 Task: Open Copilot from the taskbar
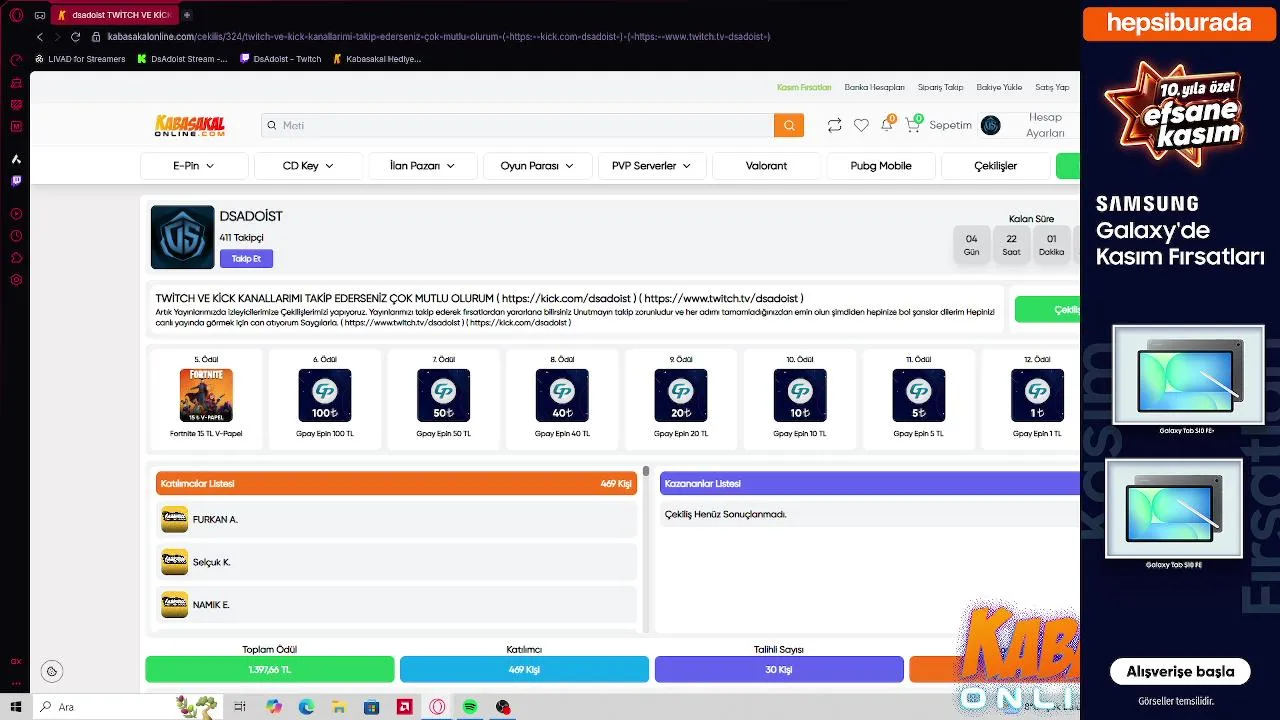click(274, 707)
